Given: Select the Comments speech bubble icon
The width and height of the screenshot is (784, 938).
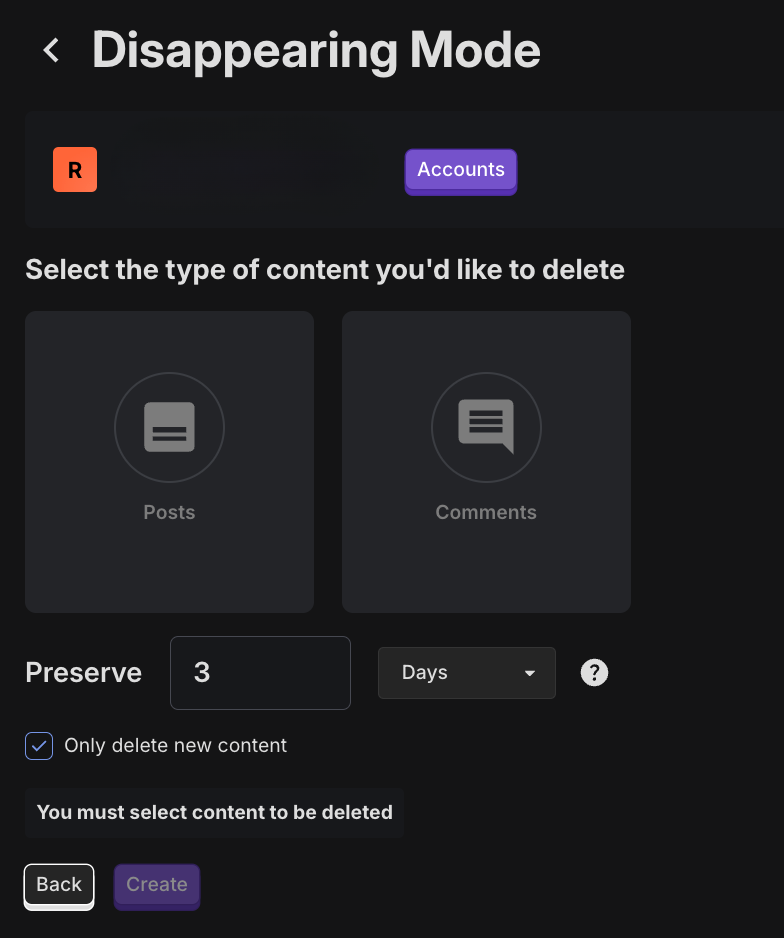Looking at the screenshot, I should point(486,428).
